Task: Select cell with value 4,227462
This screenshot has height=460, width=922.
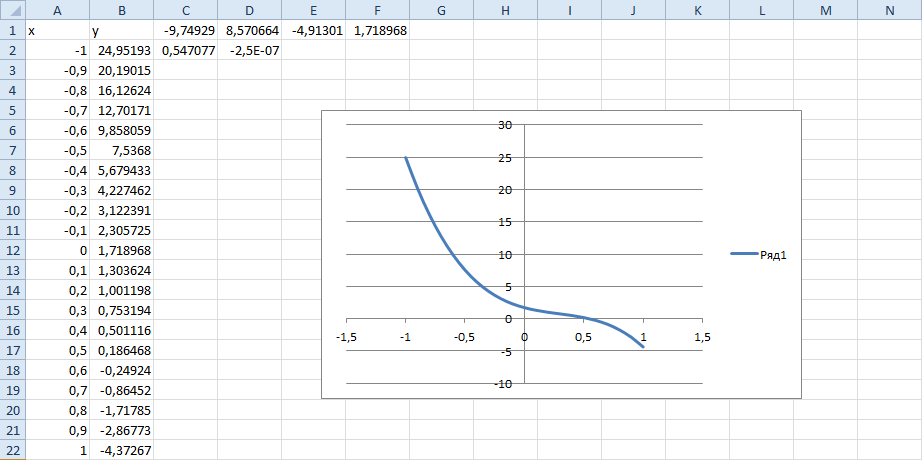Action: (122, 191)
